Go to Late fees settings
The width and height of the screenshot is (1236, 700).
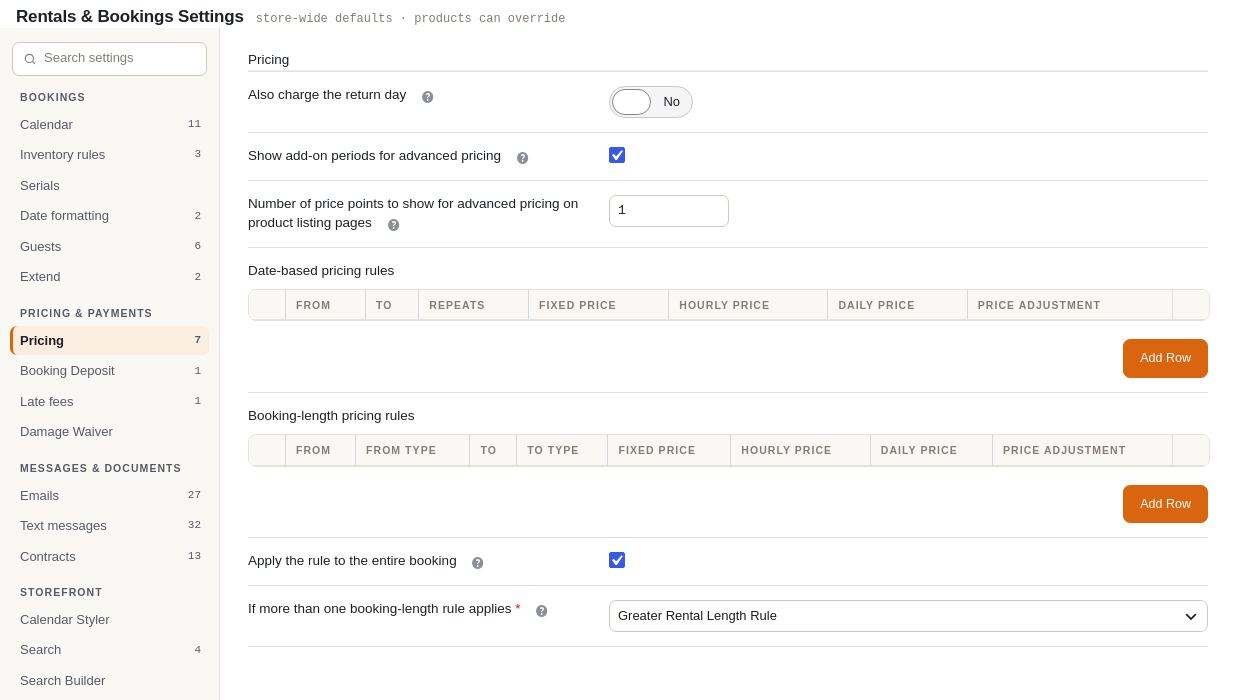(110, 402)
